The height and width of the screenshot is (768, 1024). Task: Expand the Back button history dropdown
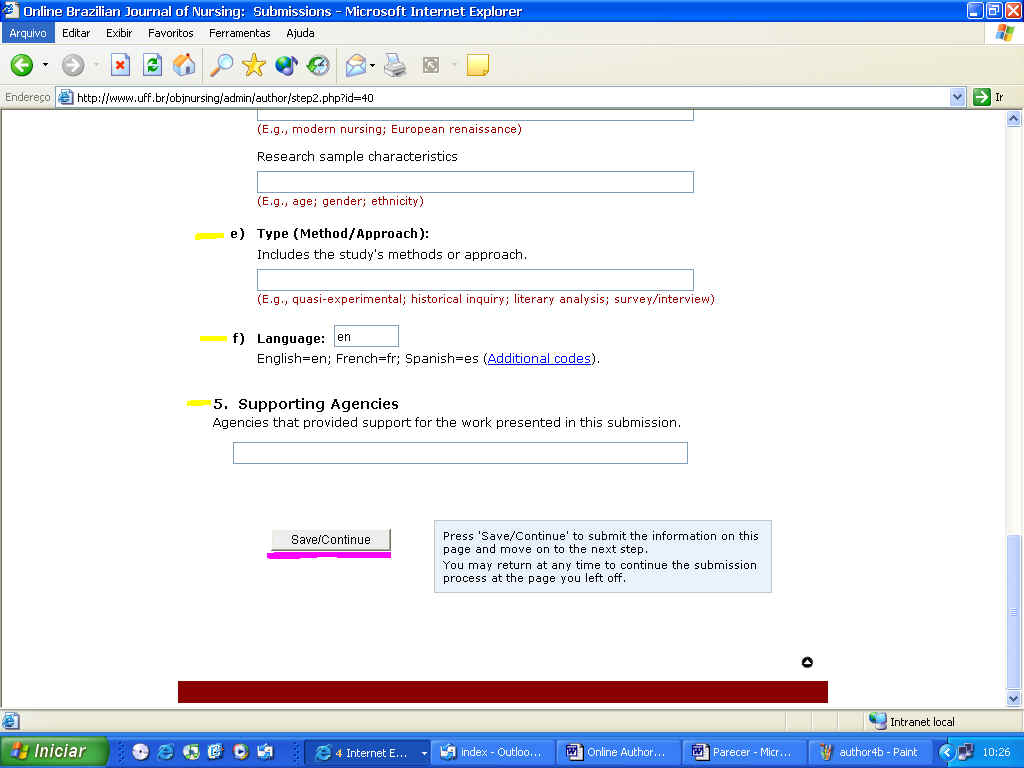[45, 66]
